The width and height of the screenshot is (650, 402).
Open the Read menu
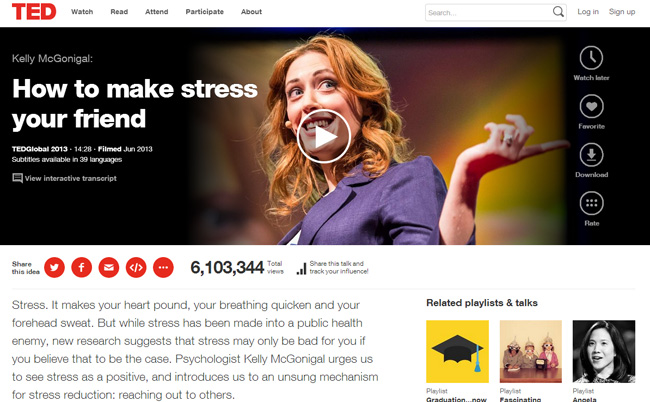(119, 12)
